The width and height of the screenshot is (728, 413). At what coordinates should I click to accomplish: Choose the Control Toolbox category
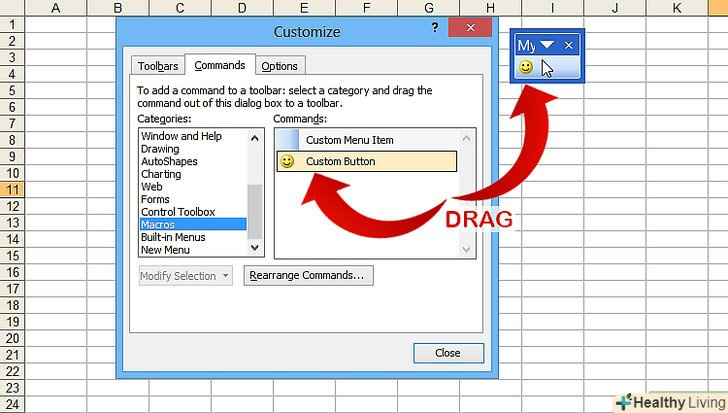(177, 212)
